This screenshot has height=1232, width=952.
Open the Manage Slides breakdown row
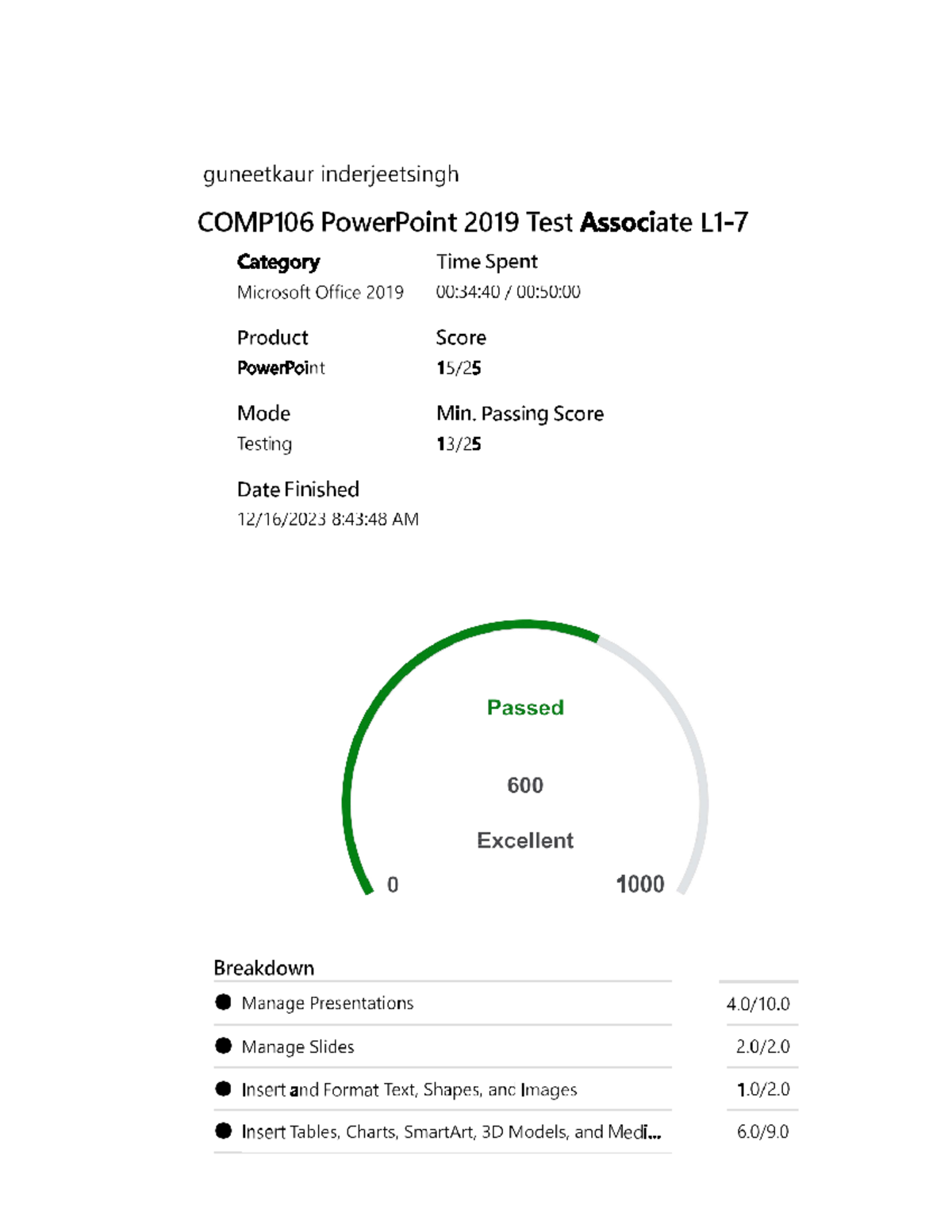[x=297, y=1047]
